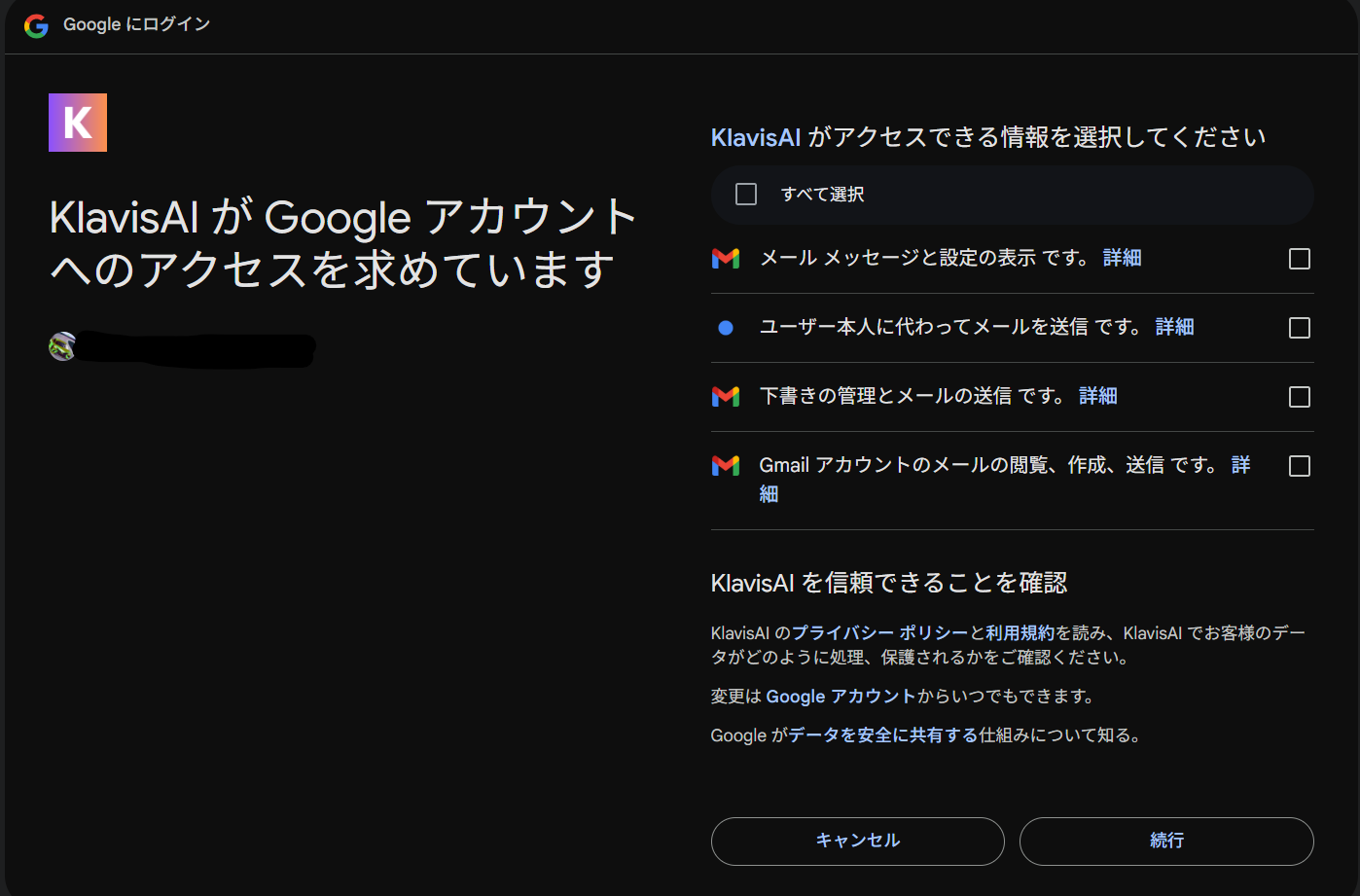Click Gmail icon beside Gmail アカウントのメールの閲覧
Viewport: 1360px width, 896px height.
click(x=726, y=466)
